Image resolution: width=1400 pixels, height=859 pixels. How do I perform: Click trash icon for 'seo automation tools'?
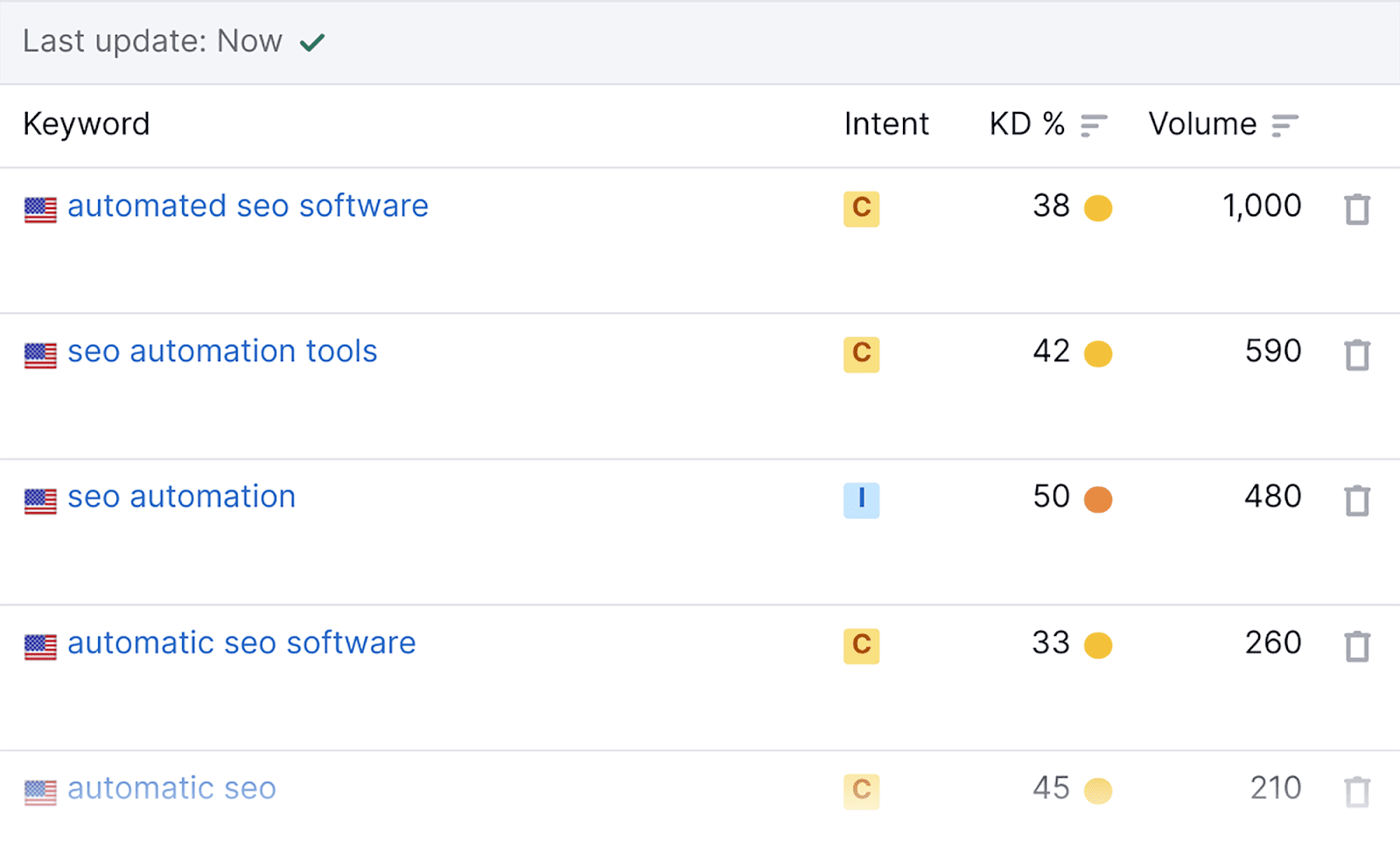point(1357,354)
